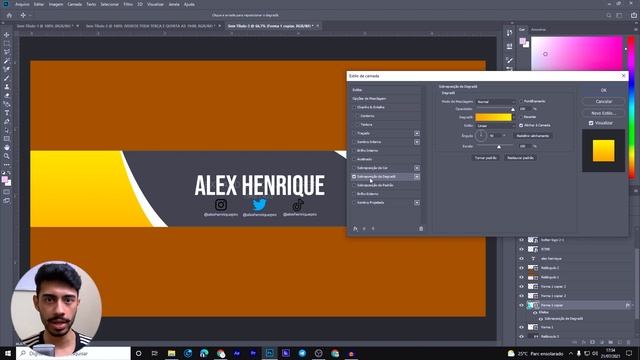Click the plus button beside Sobreposição de Cor

click(417, 168)
